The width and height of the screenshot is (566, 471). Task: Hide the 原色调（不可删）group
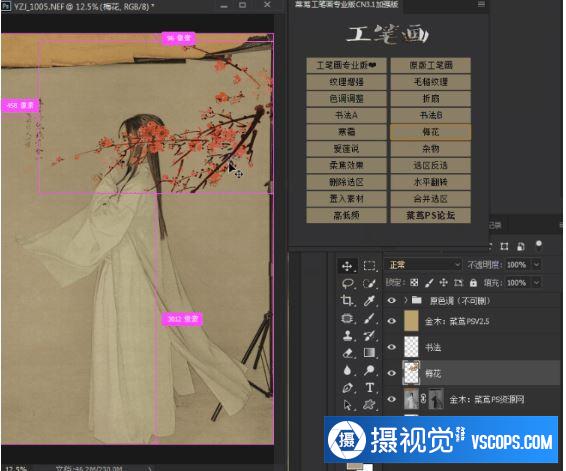pyautogui.click(x=392, y=301)
